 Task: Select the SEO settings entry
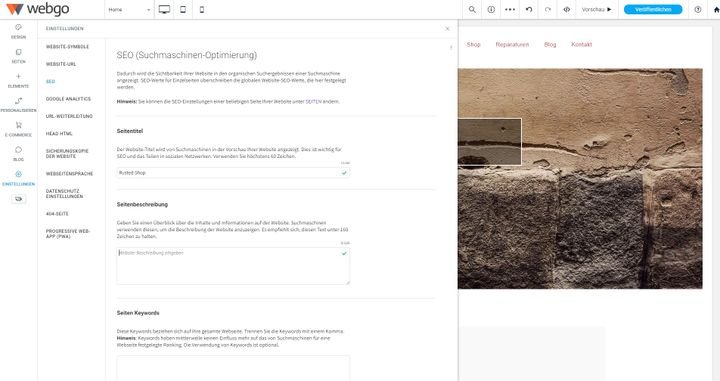point(51,82)
